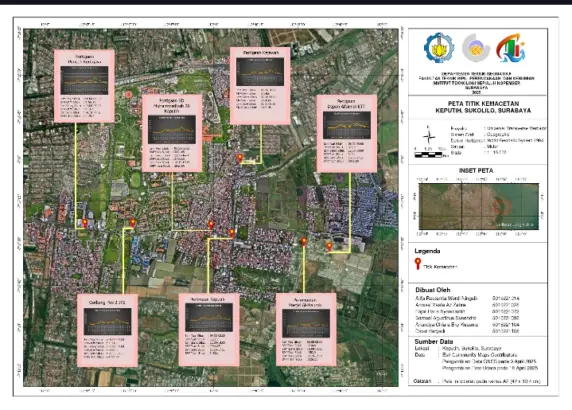Open the chart in the right-side callout
The width and height of the screenshot is (572, 410).
tap(347, 125)
